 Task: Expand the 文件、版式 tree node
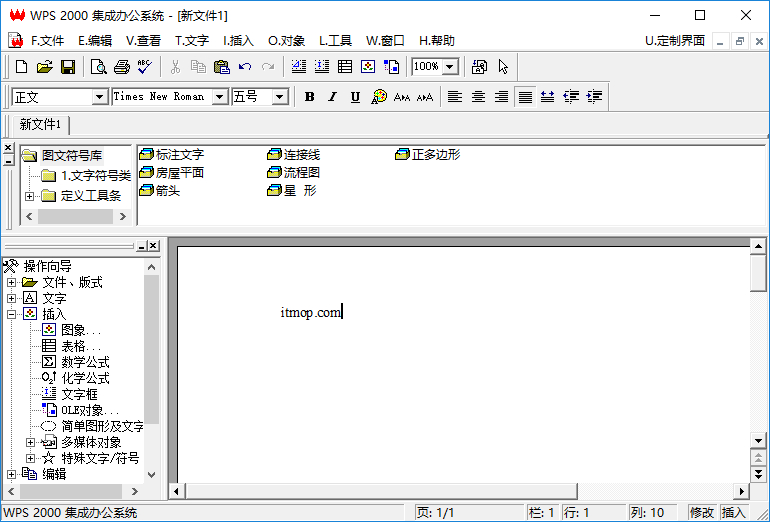(11, 282)
